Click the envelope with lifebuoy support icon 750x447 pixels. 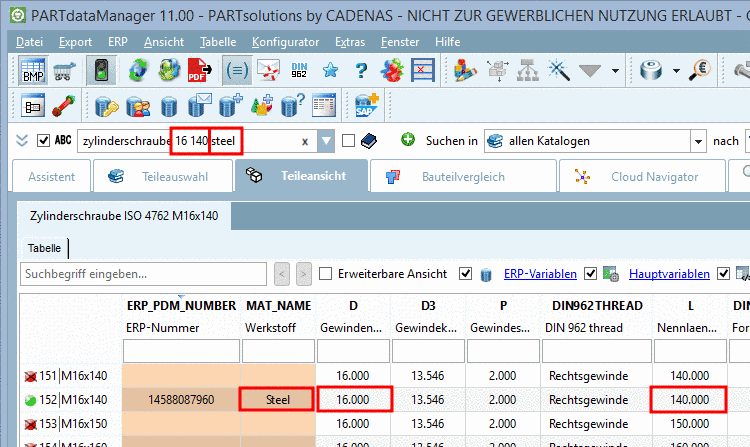pyautogui.click(x=268, y=71)
